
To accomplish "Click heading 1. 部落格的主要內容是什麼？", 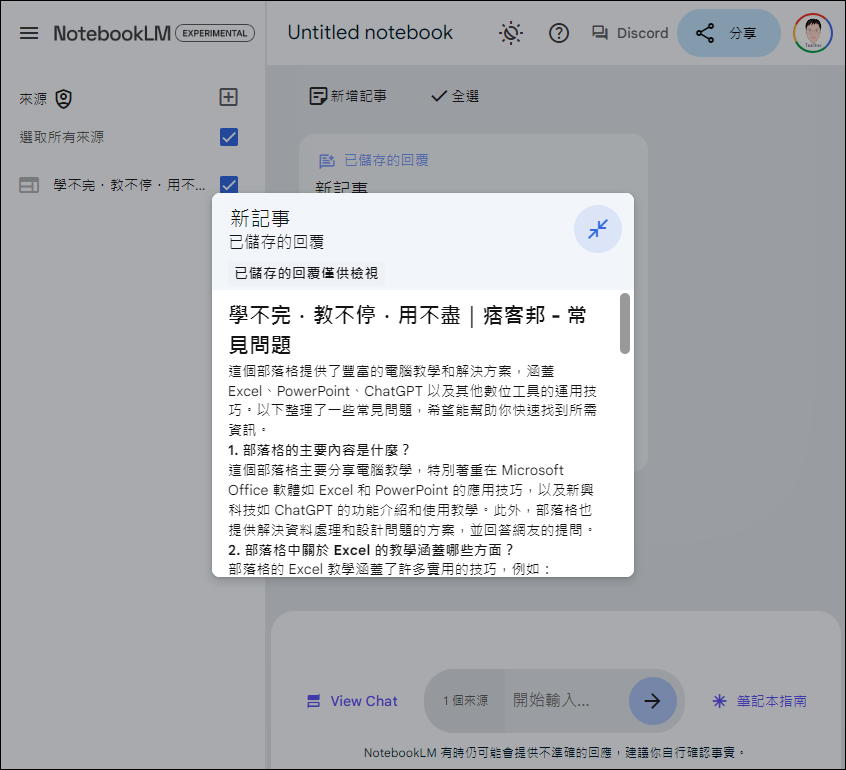I will [319, 450].
